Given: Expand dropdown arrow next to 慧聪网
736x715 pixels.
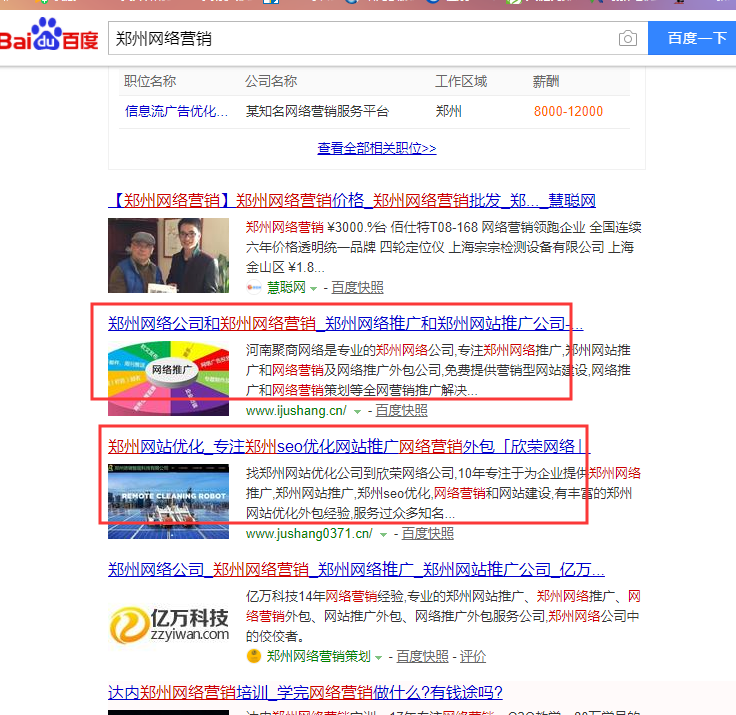Looking at the screenshot, I should tap(314, 288).
